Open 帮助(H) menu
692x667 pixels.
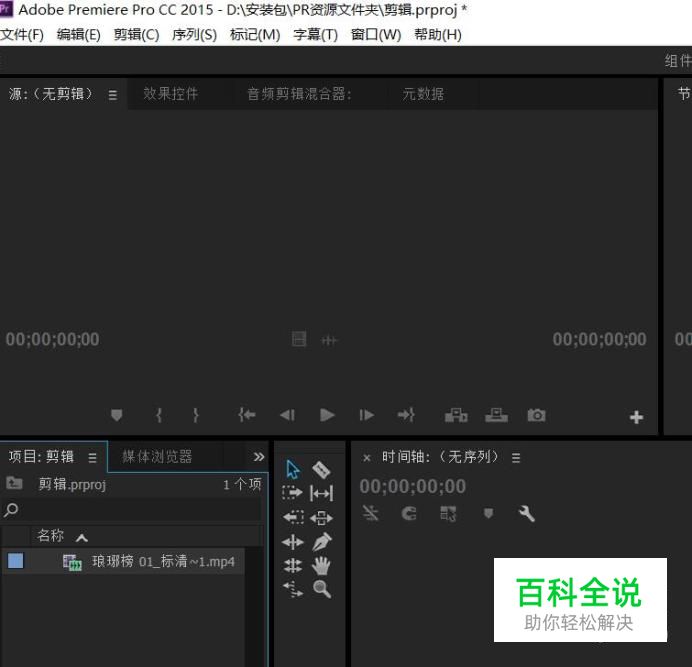[x=438, y=34]
